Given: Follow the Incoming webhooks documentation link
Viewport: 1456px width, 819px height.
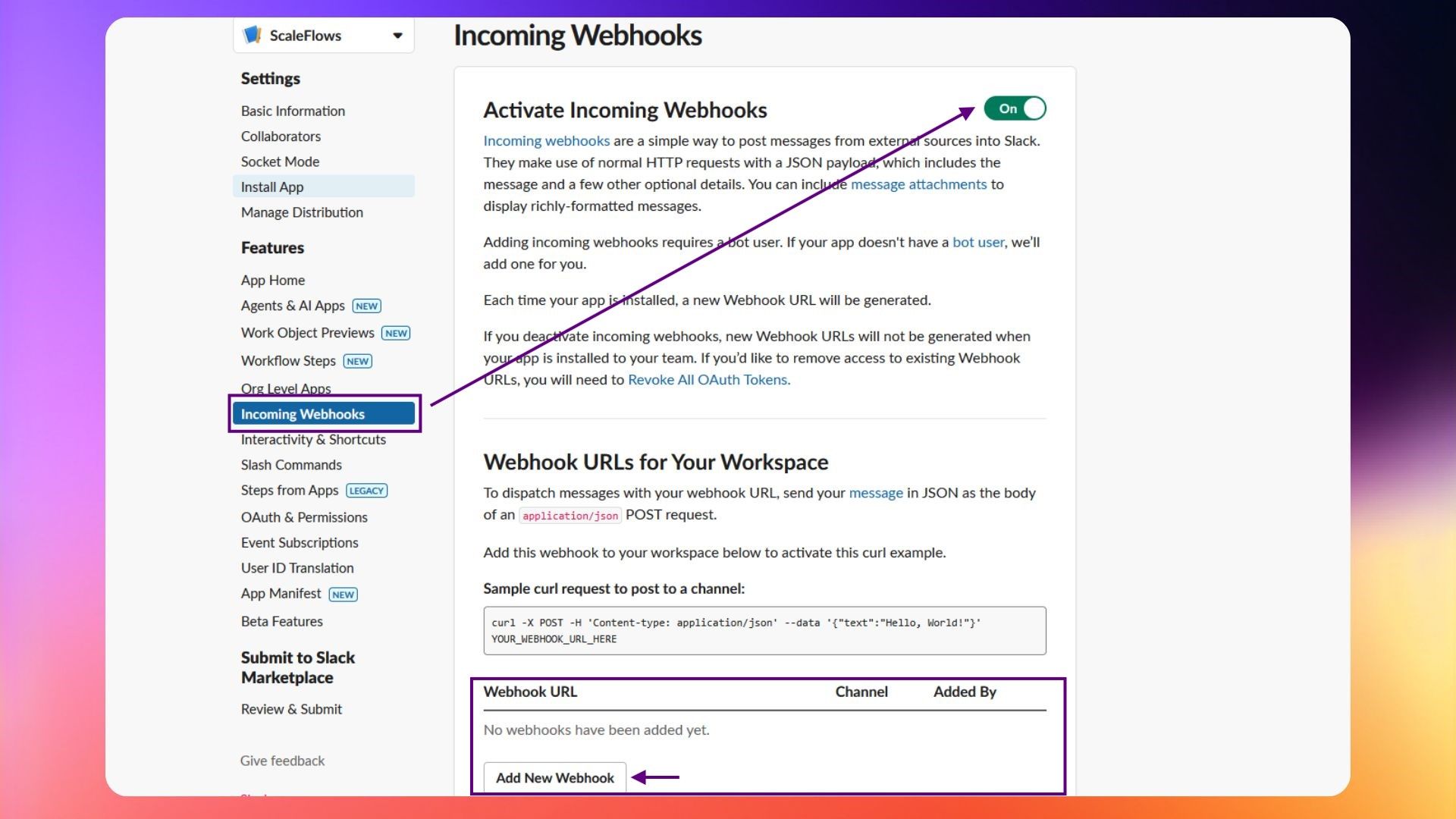Looking at the screenshot, I should 546,141.
